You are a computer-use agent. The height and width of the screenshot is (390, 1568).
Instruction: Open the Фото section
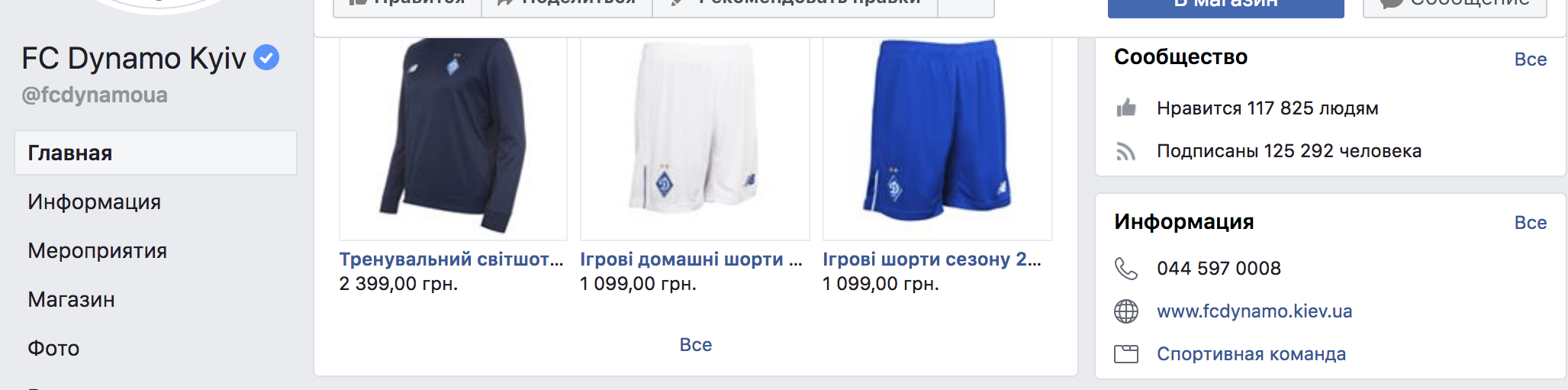[53, 348]
